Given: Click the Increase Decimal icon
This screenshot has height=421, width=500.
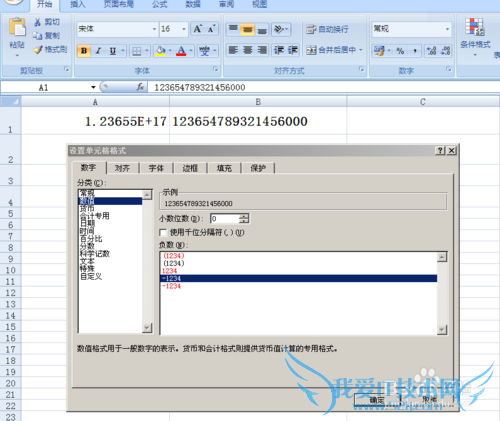Looking at the screenshot, I should (432, 51).
